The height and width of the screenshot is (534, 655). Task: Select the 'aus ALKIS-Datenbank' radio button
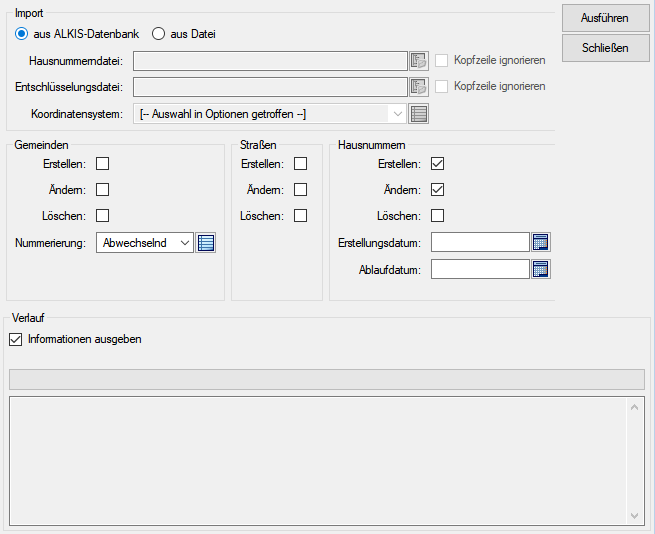[22, 34]
